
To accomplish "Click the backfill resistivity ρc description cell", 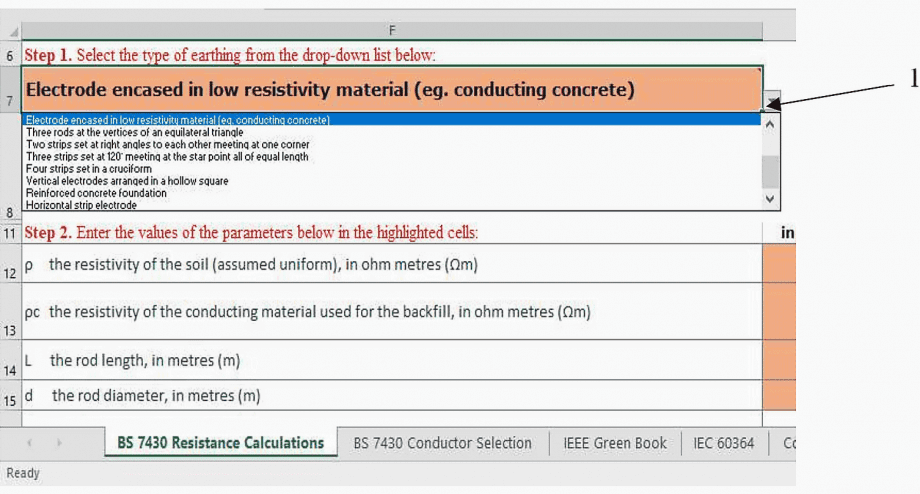I will 392,312.
